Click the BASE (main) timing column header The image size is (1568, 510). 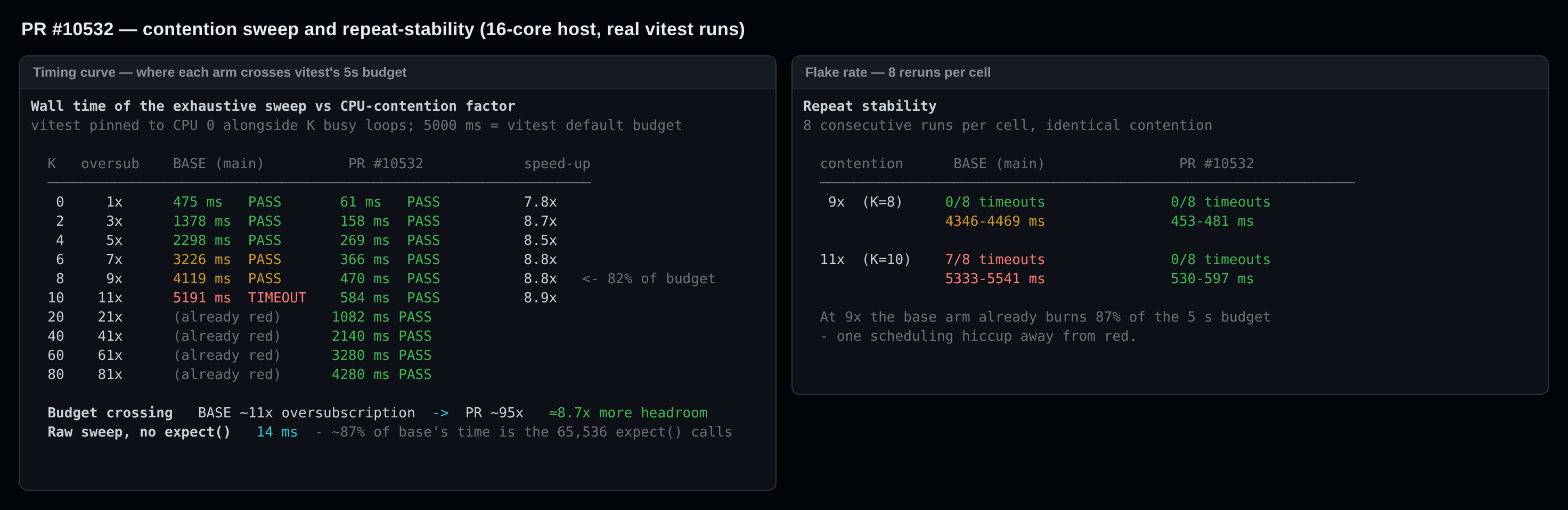click(x=218, y=164)
